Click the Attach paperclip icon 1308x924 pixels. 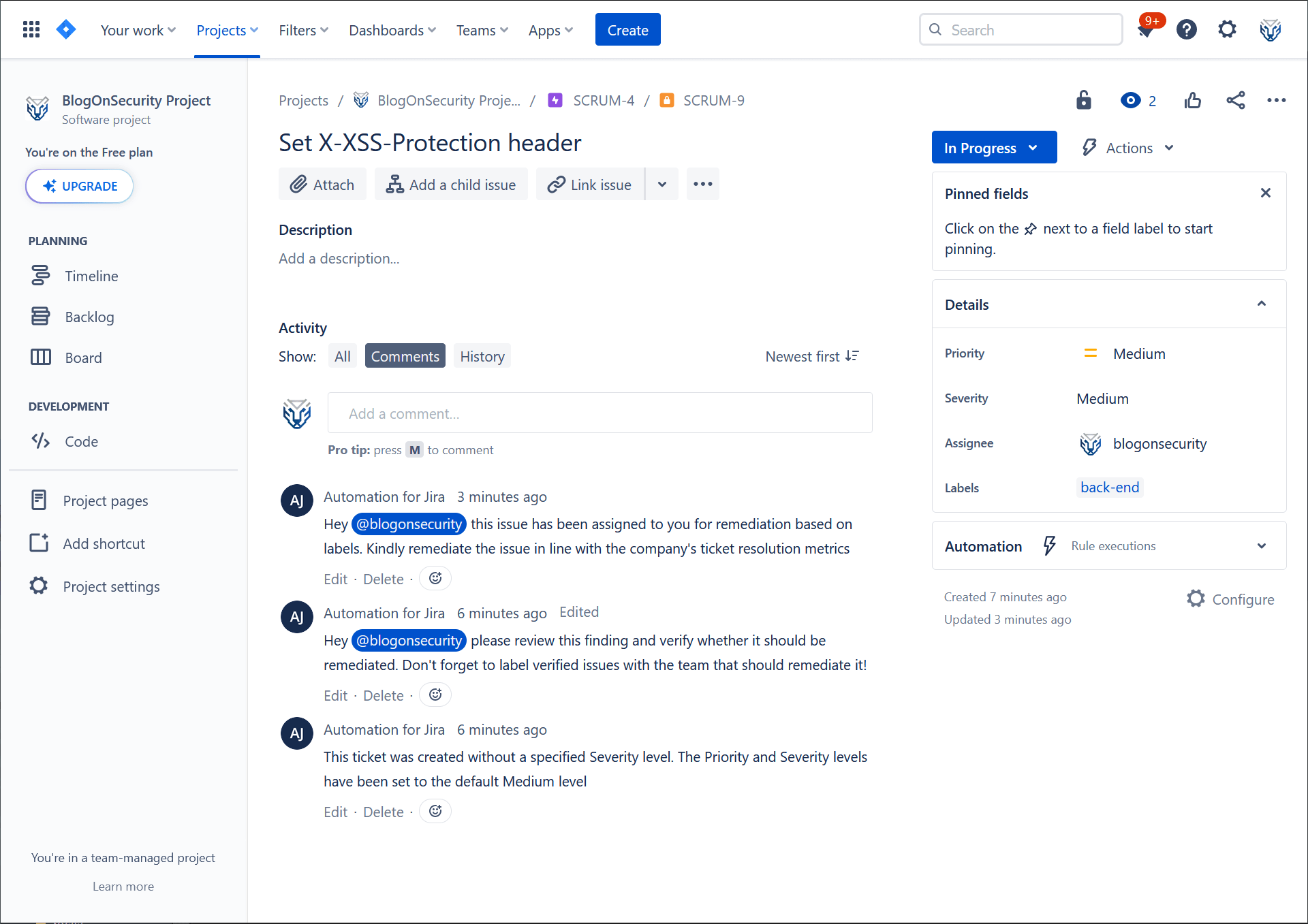click(298, 184)
